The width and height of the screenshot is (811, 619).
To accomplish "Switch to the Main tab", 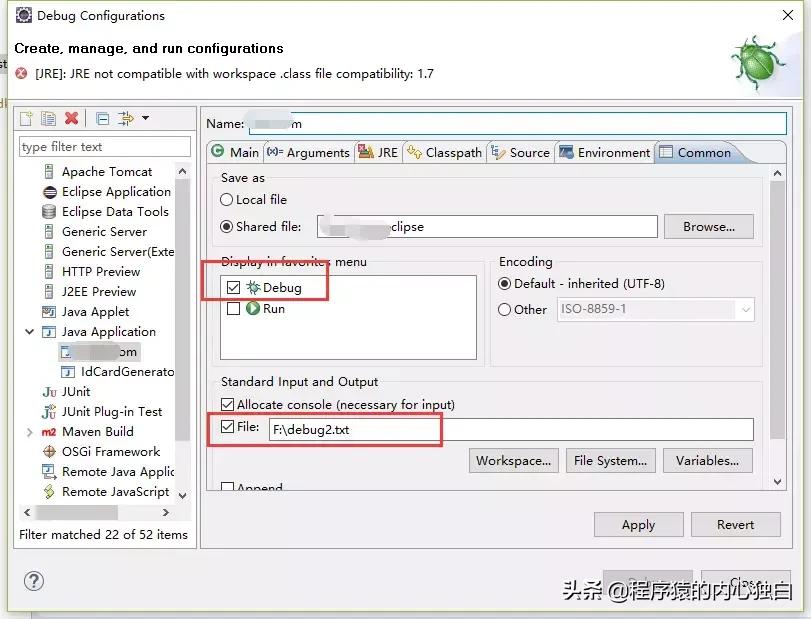I will click(235, 153).
